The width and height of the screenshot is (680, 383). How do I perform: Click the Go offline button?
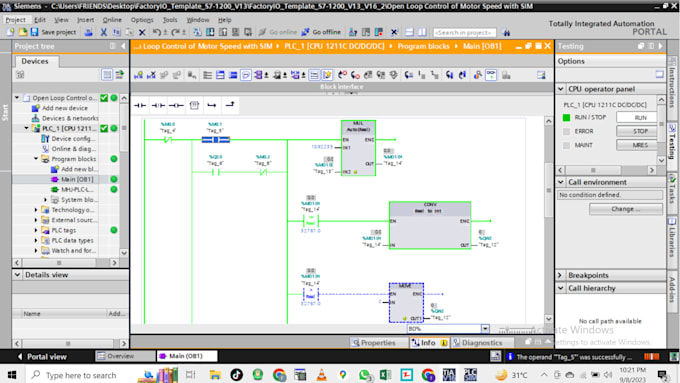[321, 32]
